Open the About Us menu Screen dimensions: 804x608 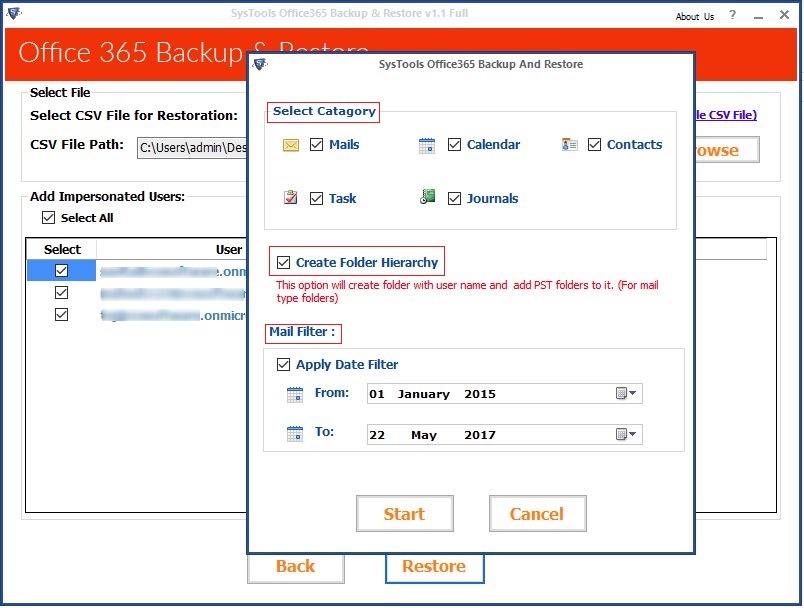click(x=695, y=17)
